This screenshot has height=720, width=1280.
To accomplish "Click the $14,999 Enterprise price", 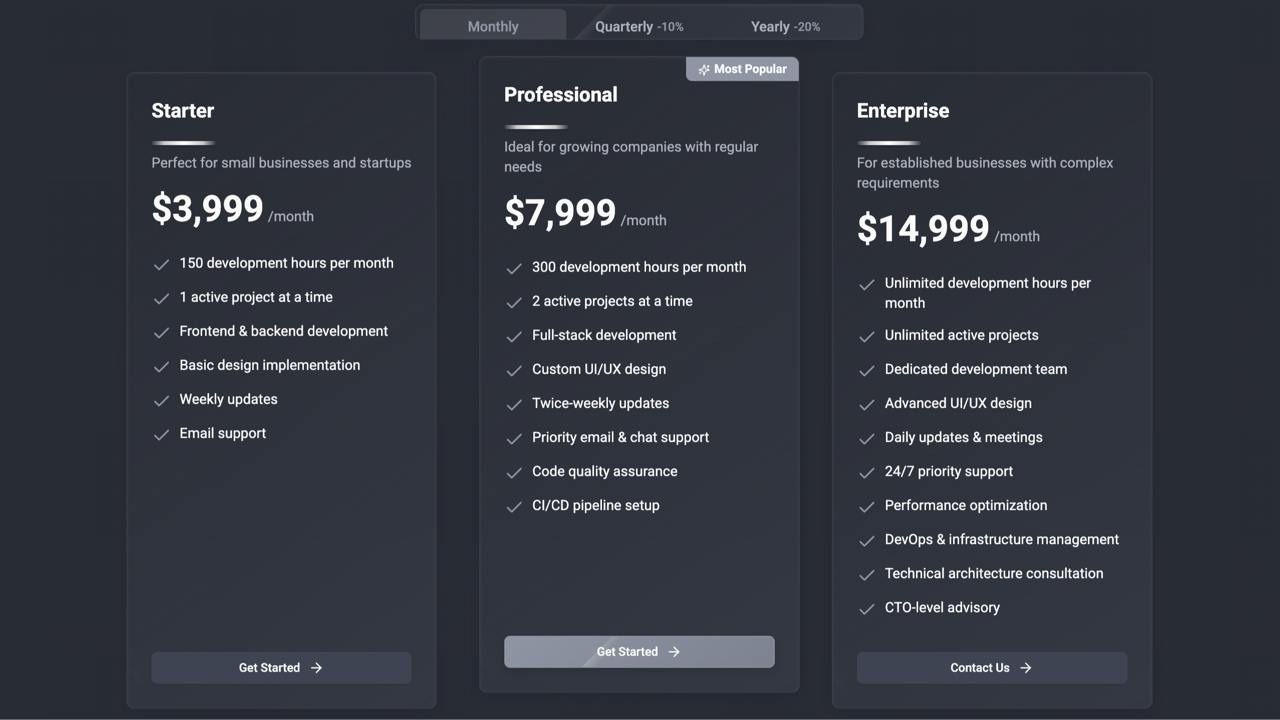I will pos(923,229).
